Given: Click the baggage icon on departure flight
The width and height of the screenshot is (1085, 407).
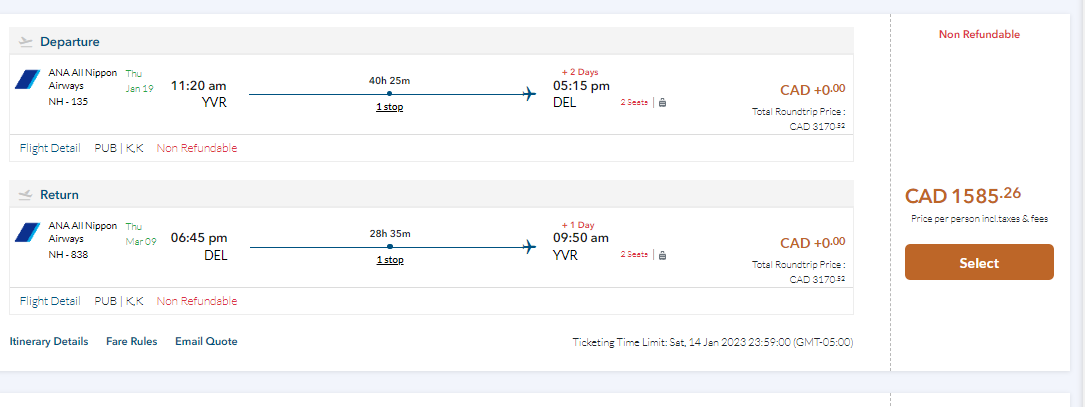Looking at the screenshot, I should [x=662, y=102].
